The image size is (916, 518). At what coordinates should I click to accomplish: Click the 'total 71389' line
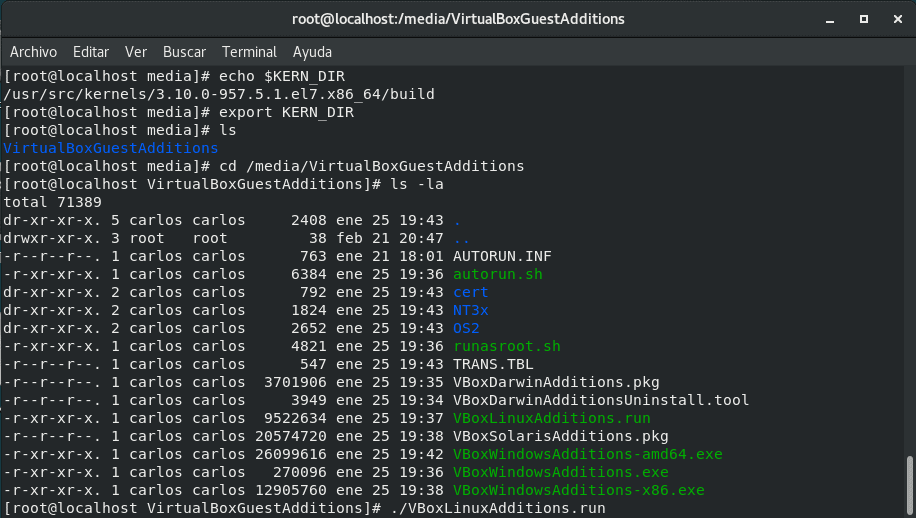(53, 203)
